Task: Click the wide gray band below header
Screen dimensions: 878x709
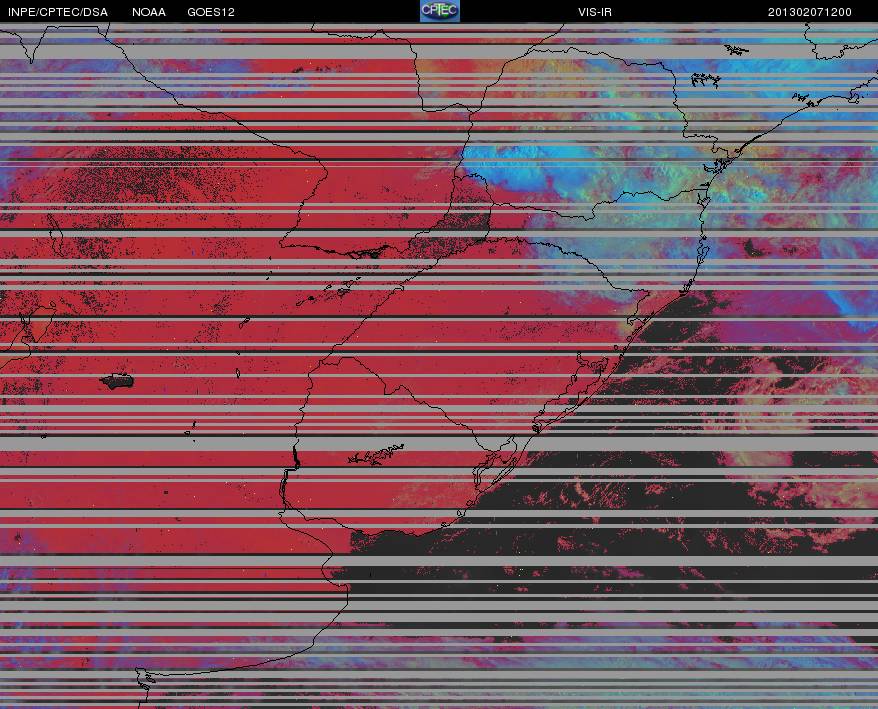Action: (439, 52)
